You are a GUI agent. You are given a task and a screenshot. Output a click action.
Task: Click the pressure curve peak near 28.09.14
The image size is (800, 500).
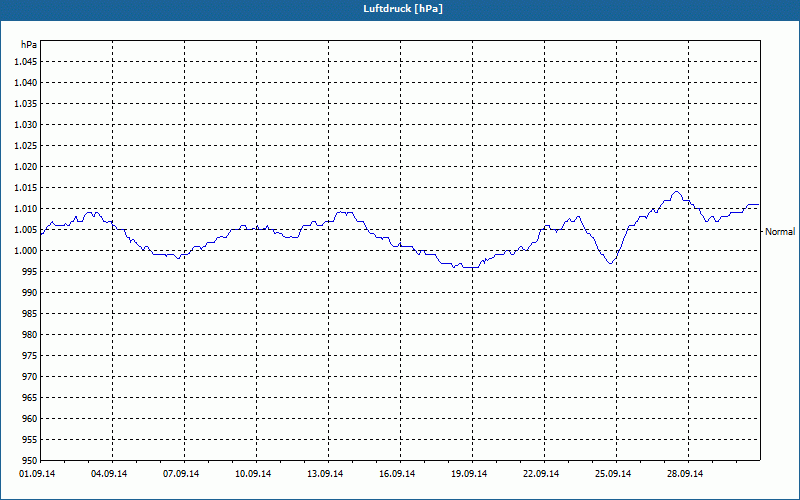[677, 192]
